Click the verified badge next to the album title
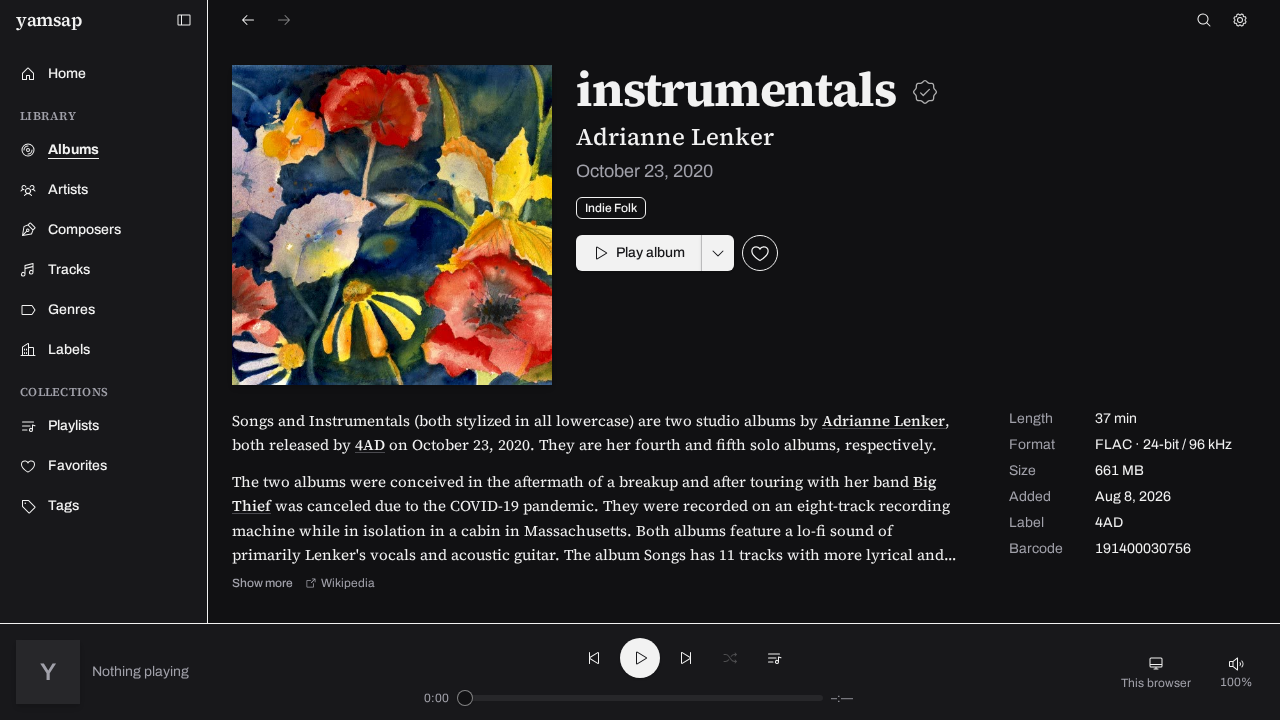This screenshot has height=720, width=1280. [925, 92]
